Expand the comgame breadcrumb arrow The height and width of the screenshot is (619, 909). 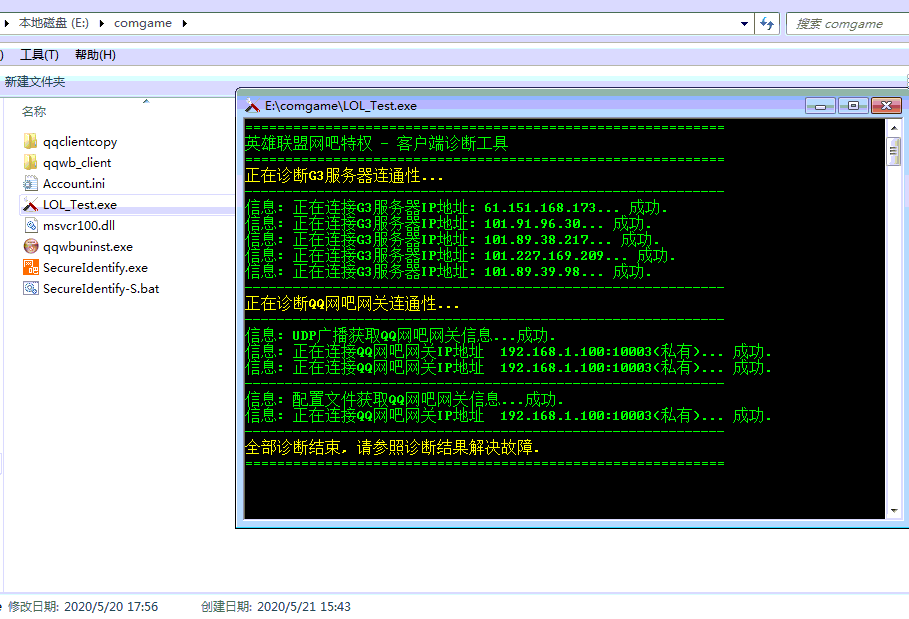point(185,23)
